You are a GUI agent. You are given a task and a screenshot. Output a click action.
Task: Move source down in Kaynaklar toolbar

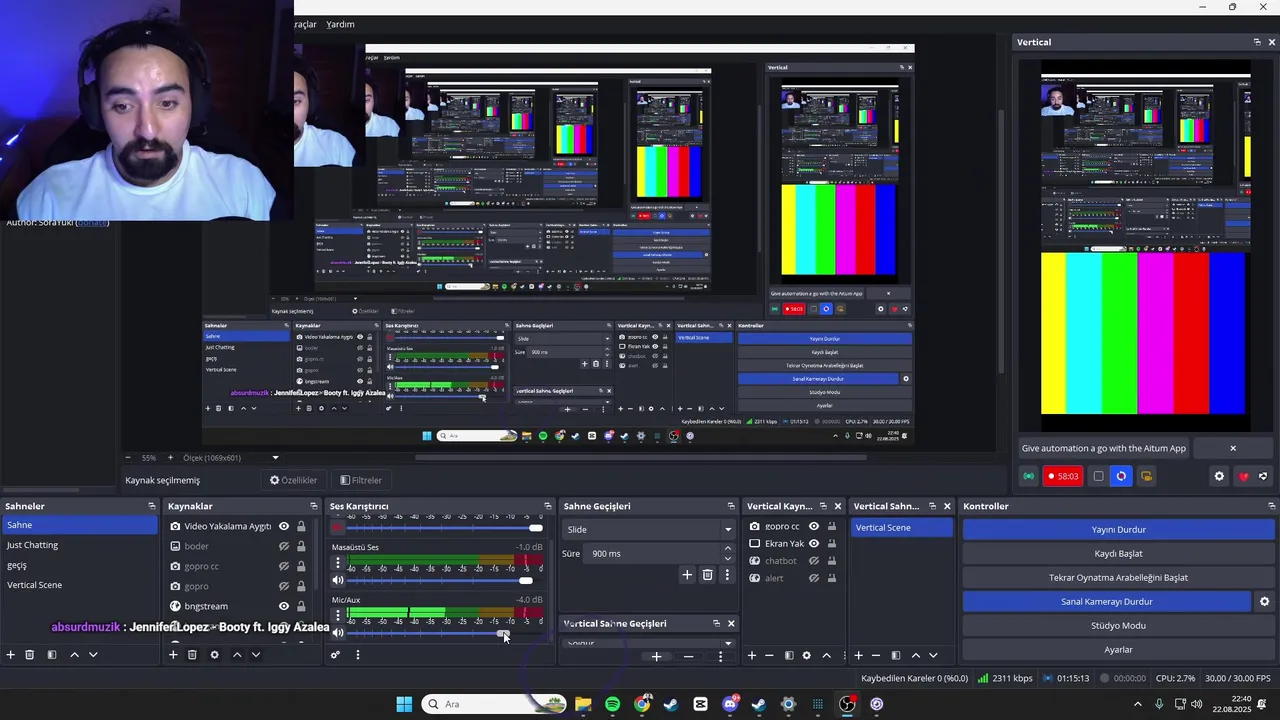(x=256, y=655)
